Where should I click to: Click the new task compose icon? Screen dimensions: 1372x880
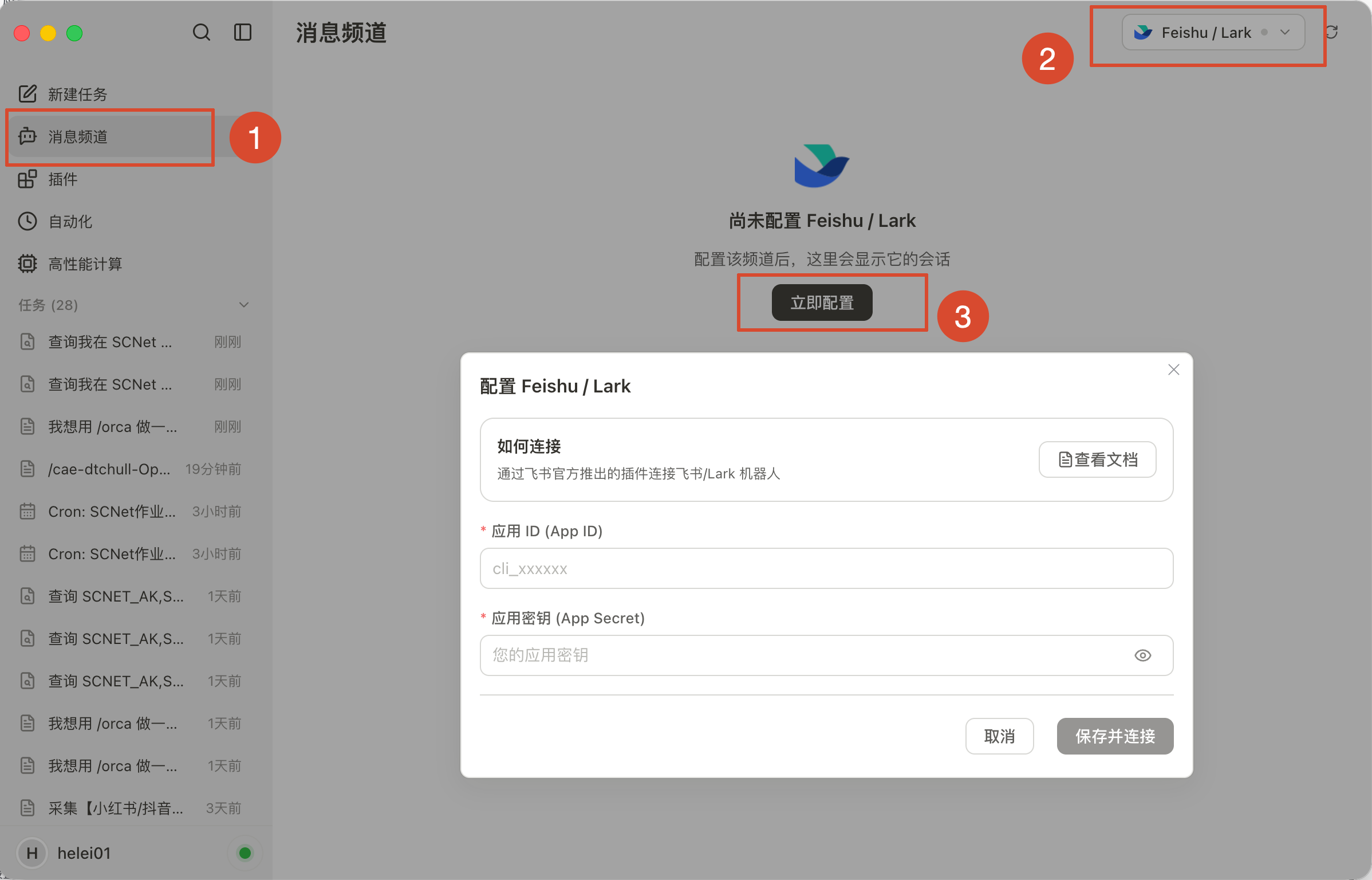pos(27,93)
